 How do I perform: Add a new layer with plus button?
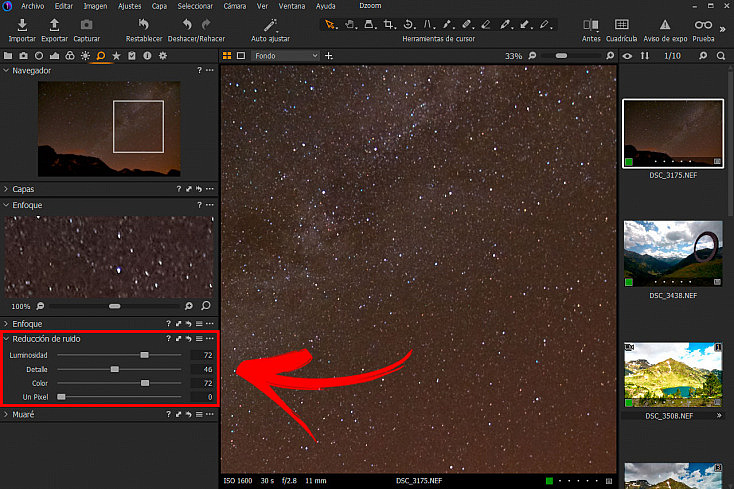pos(329,56)
